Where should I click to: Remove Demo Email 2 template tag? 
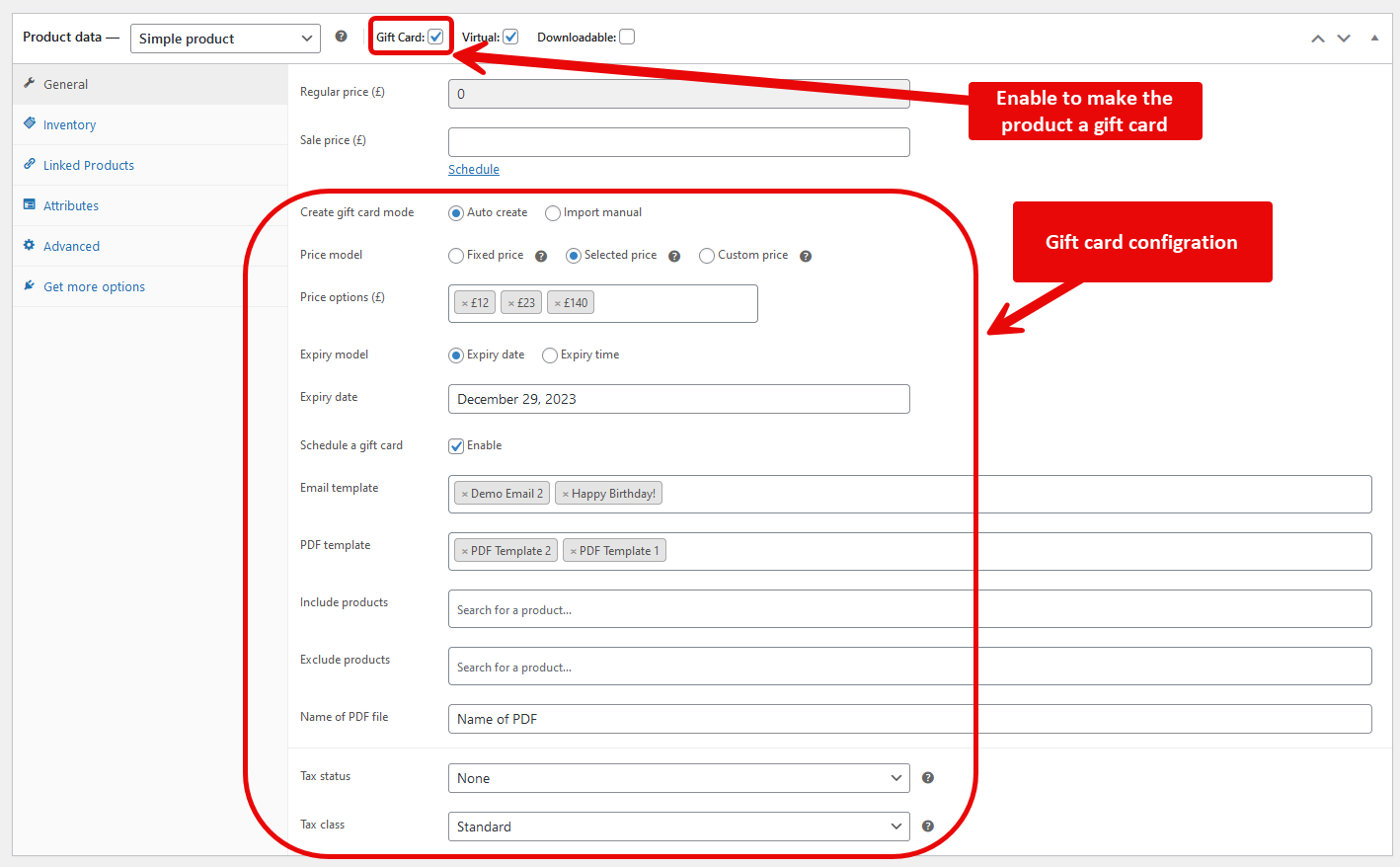465,495
